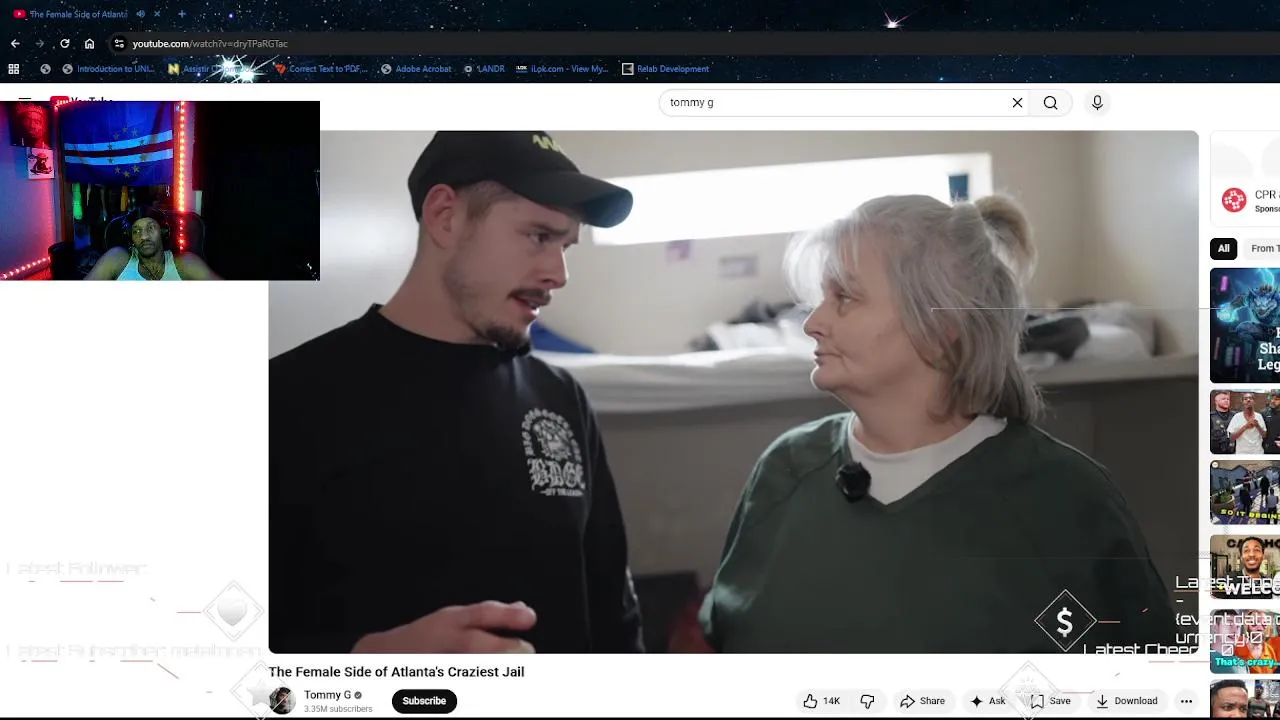Open the LANDR bookmark

click(484, 69)
